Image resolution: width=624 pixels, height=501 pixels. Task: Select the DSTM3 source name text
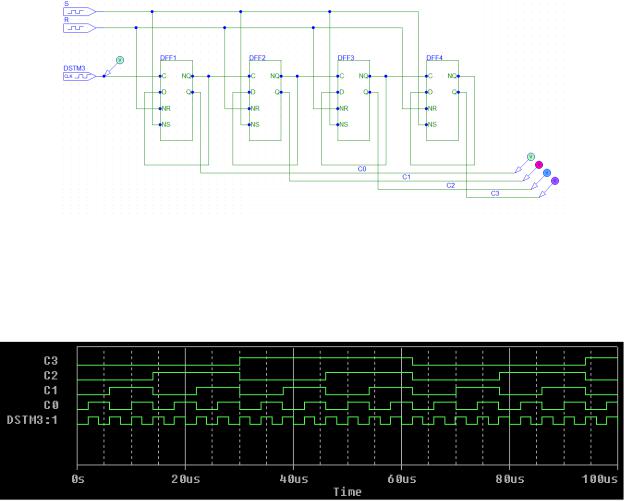point(74,68)
